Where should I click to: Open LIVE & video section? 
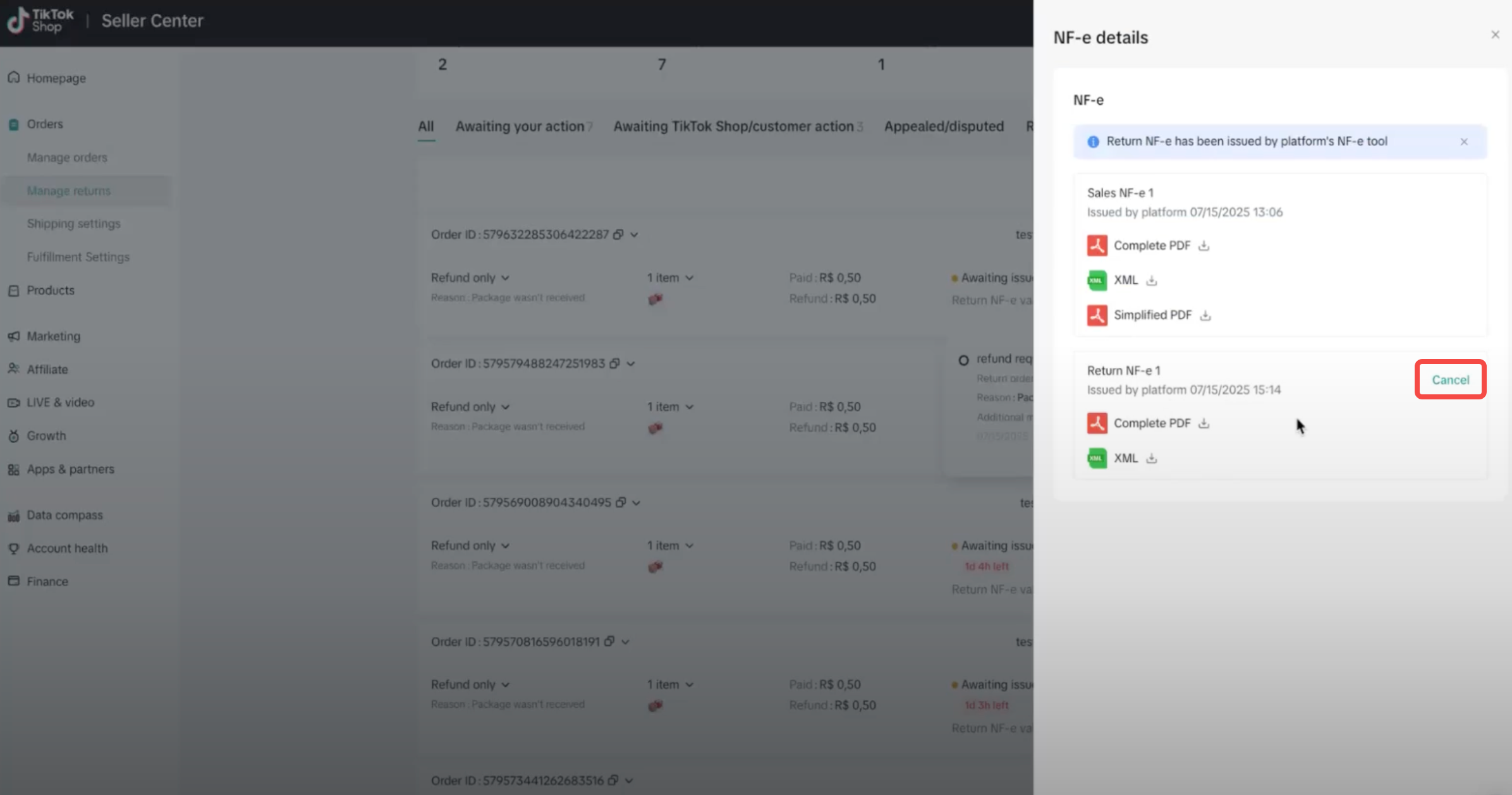(60, 403)
